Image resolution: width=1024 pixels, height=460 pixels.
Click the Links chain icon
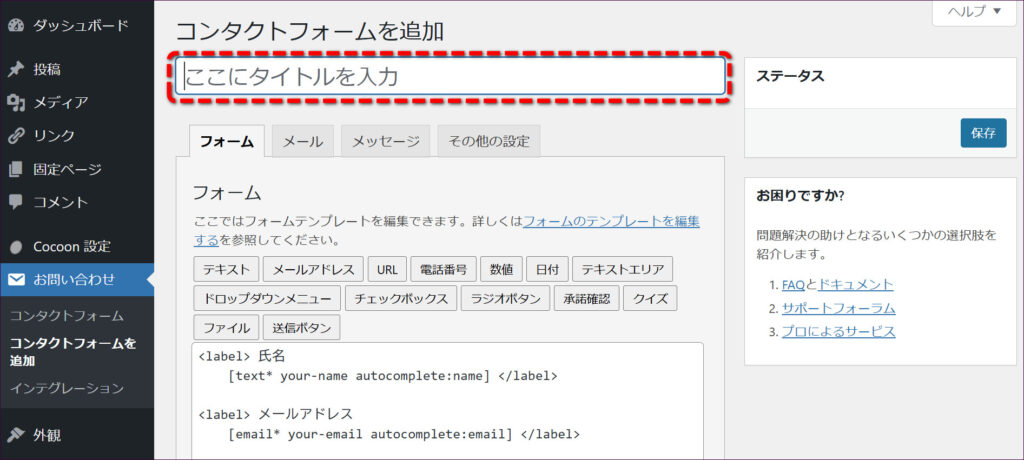click(x=16, y=135)
